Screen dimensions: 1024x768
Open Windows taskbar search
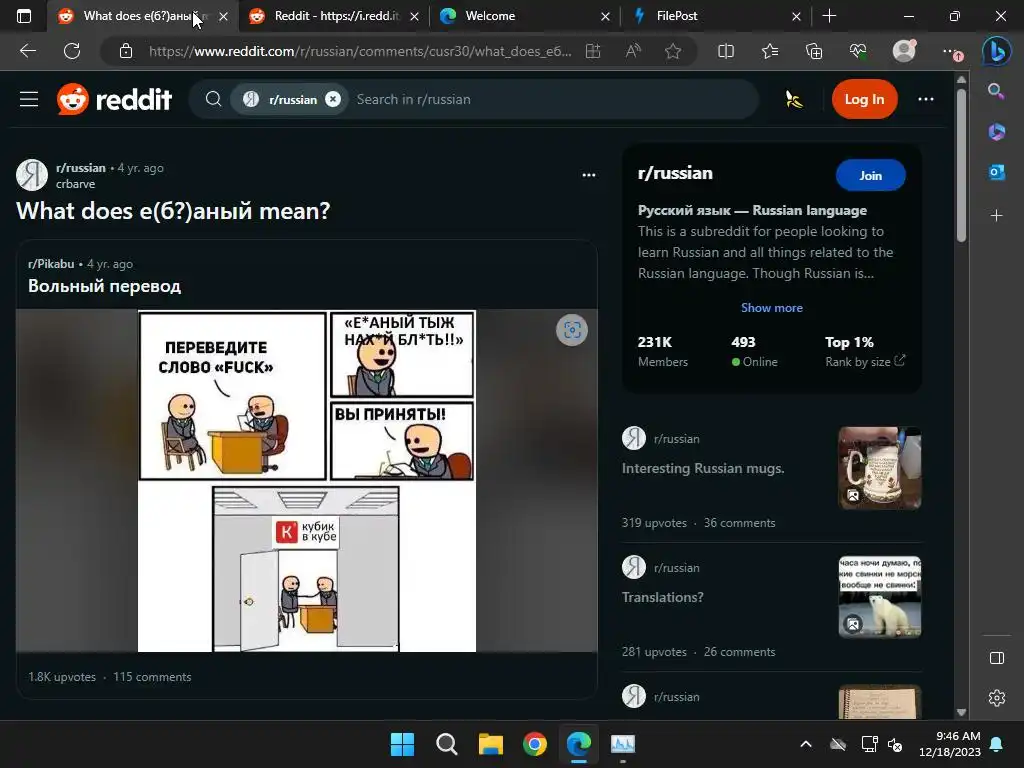coord(447,744)
